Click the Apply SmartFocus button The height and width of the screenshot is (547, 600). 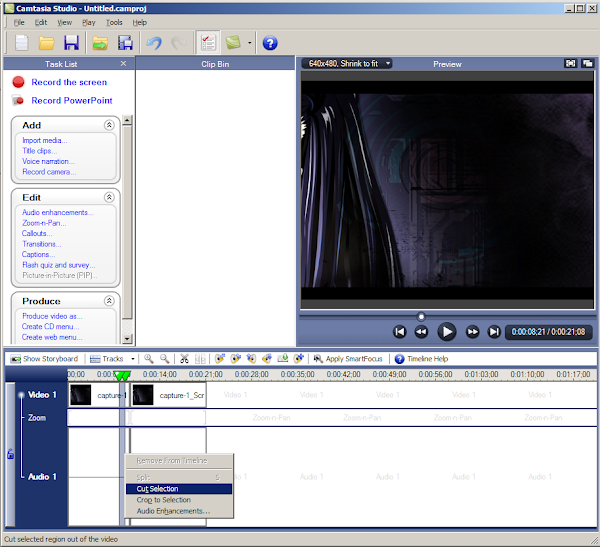pyautogui.click(x=349, y=358)
